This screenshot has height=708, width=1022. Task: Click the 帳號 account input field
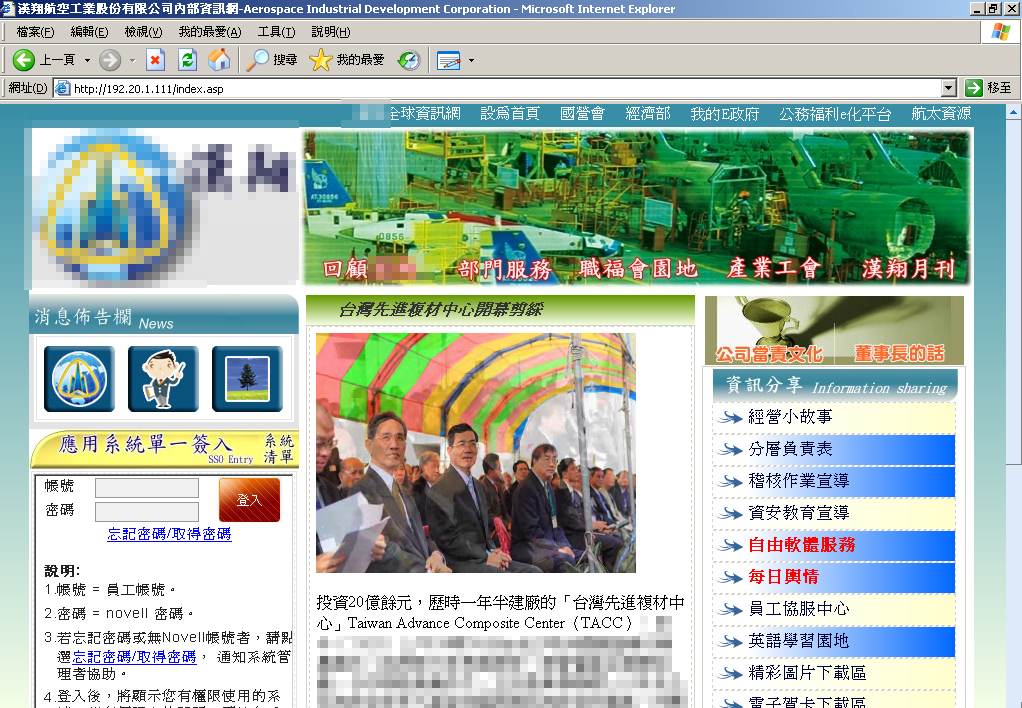pos(147,488)
